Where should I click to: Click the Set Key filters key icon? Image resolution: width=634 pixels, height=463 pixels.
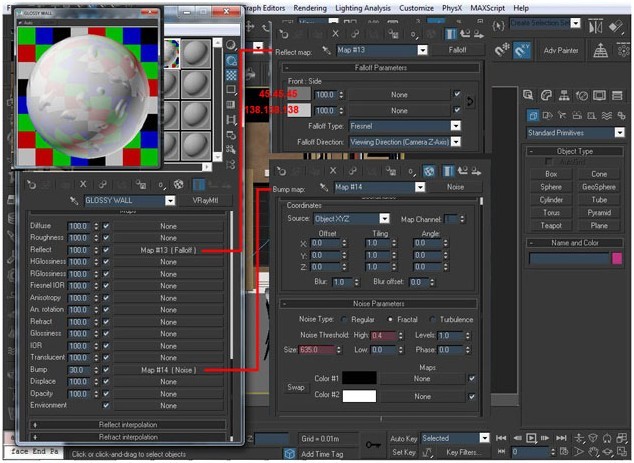point(373,445)
